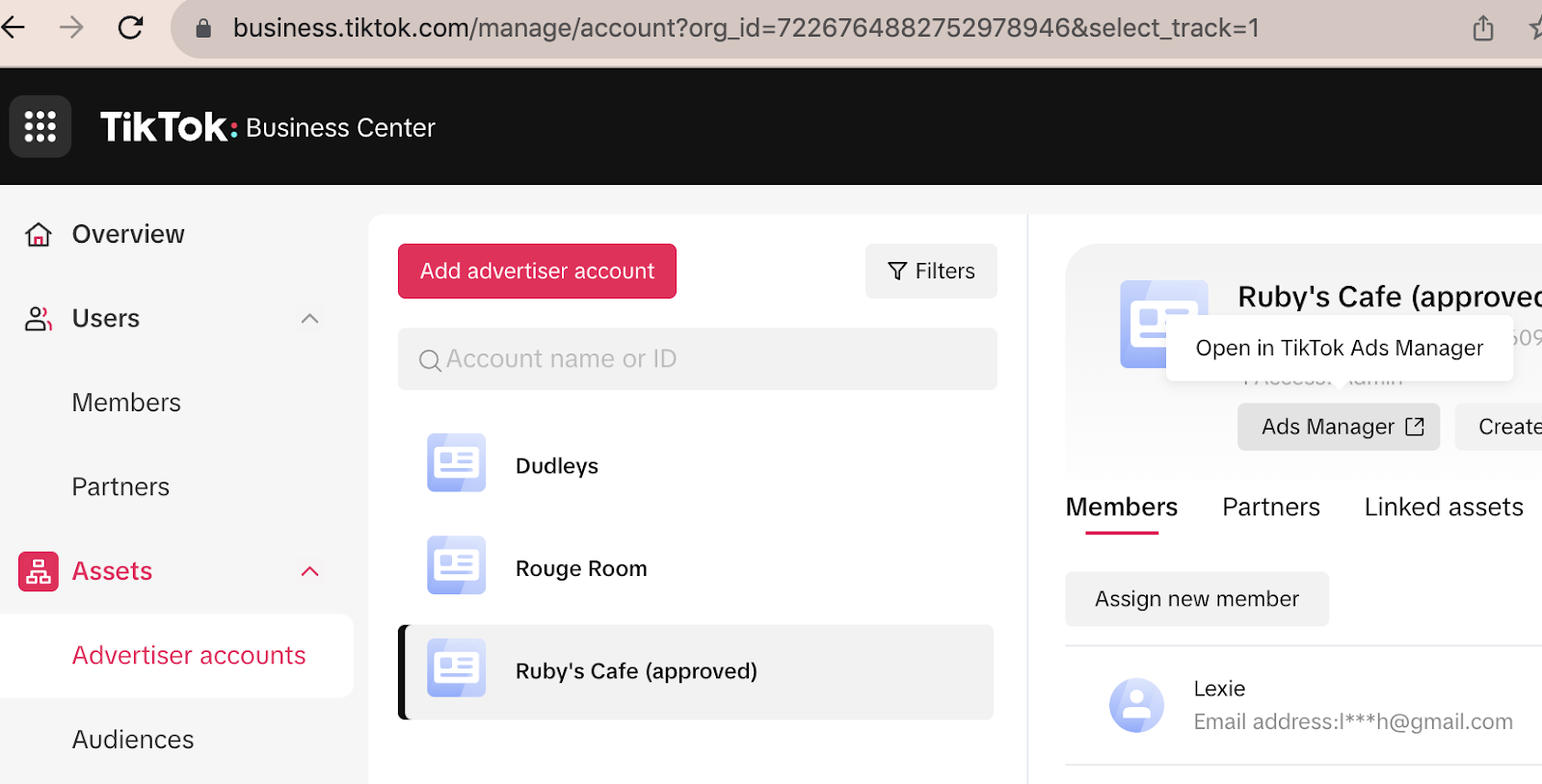Reload the page with refresh icon

point(130,28)
